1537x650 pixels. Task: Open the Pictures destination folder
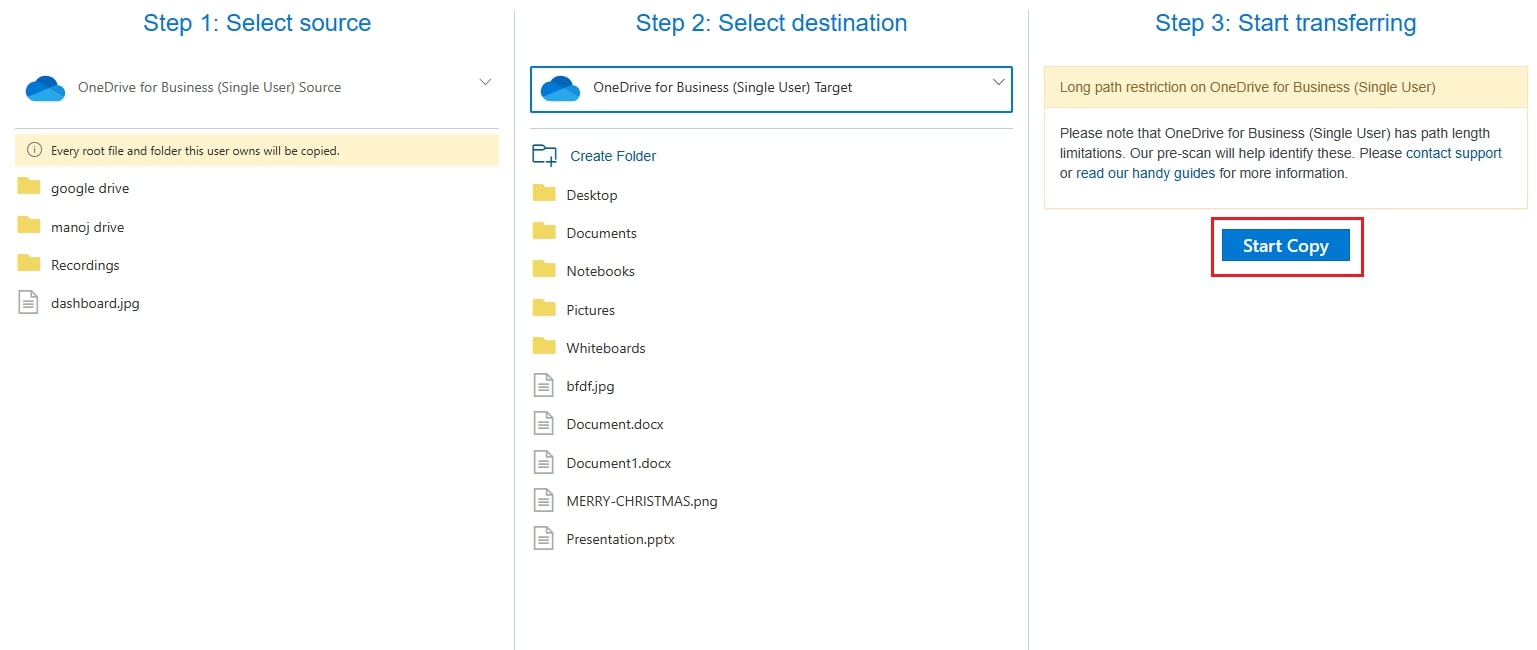pyautogui.click(x=590, y=310)
